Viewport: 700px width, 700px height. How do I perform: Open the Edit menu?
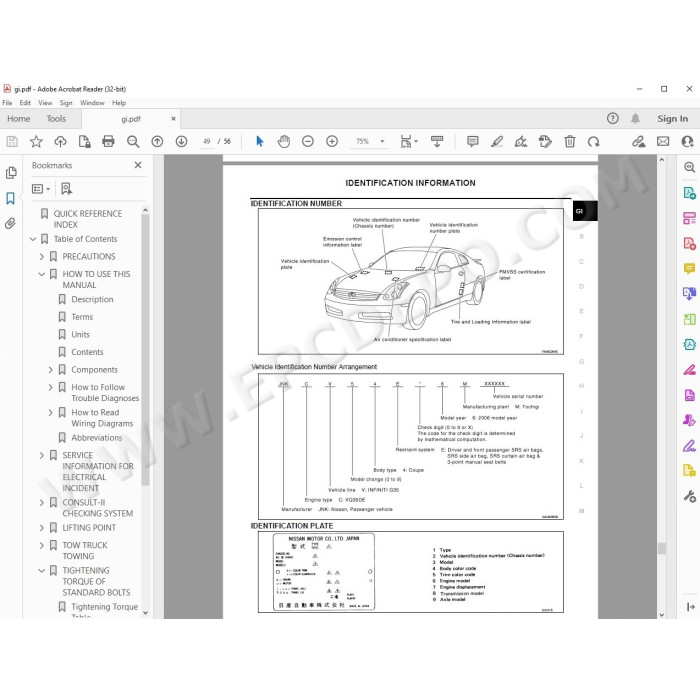25,103
